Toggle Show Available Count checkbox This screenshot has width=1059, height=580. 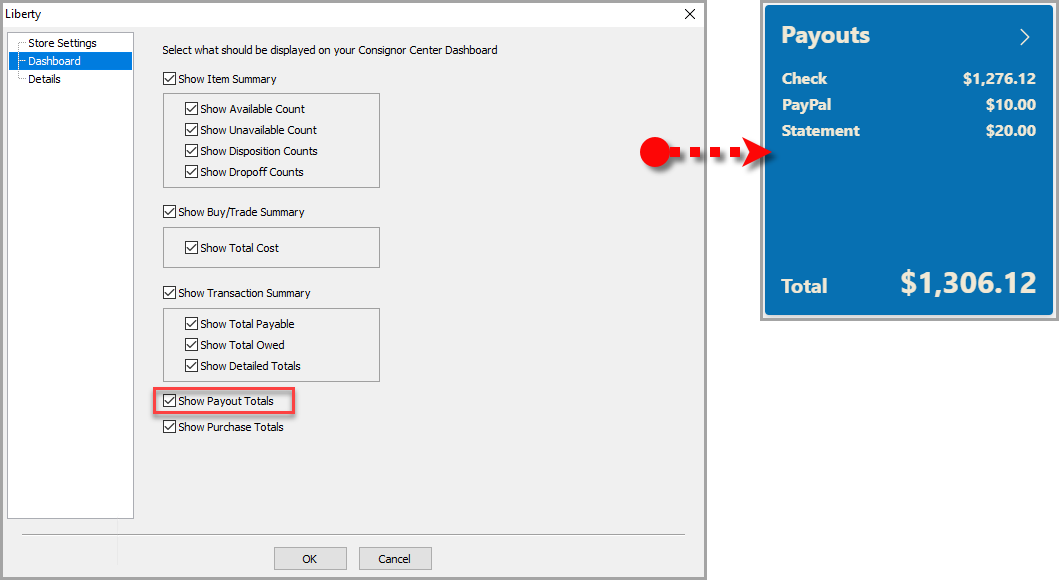click(x=191, y=109)
